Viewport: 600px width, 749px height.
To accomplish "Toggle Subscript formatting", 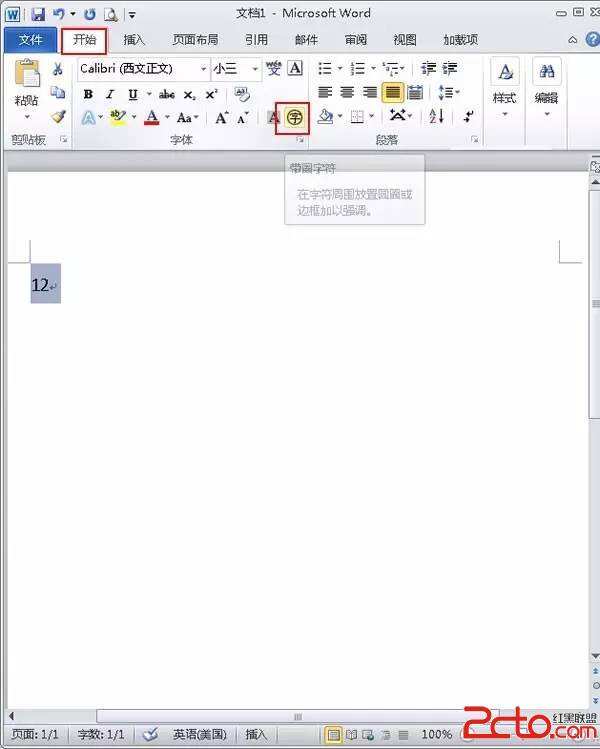I will click(x=190, y=95).
